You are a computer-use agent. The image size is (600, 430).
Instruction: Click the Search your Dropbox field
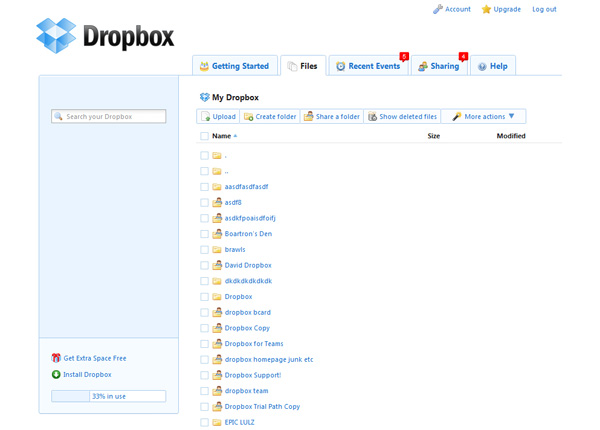pos(109,116)
